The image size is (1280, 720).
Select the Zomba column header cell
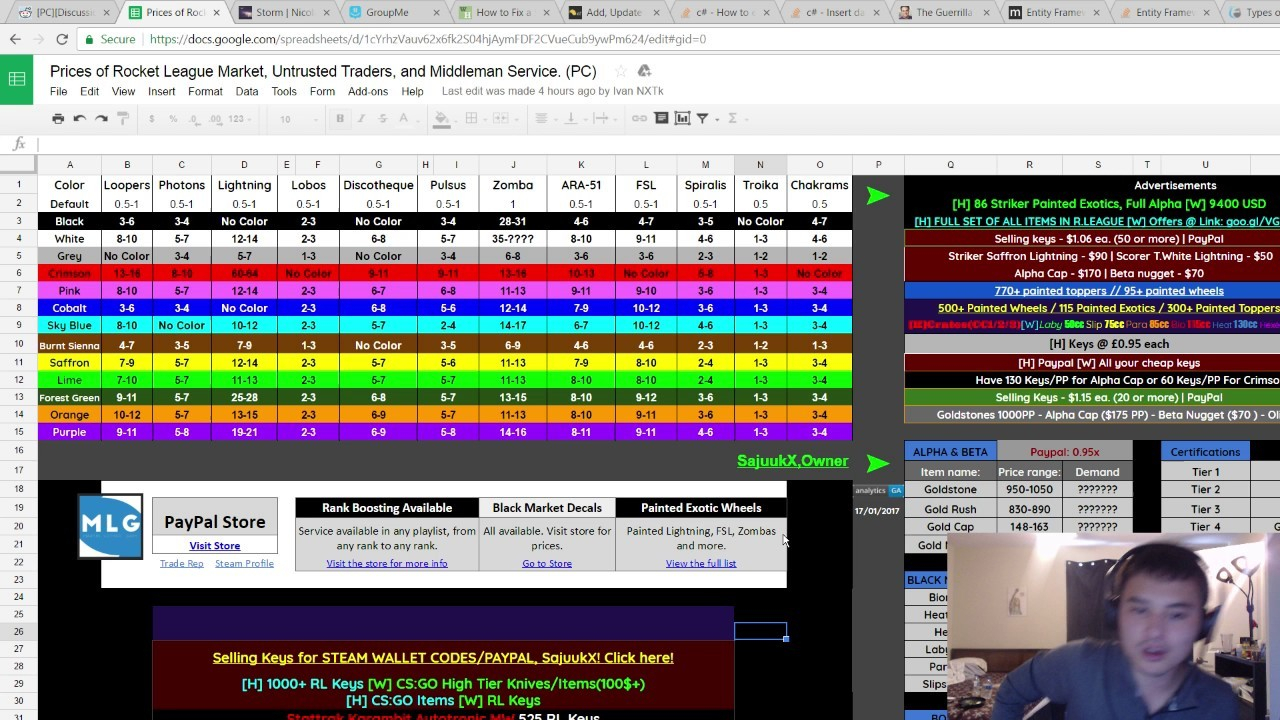[513, 185]
